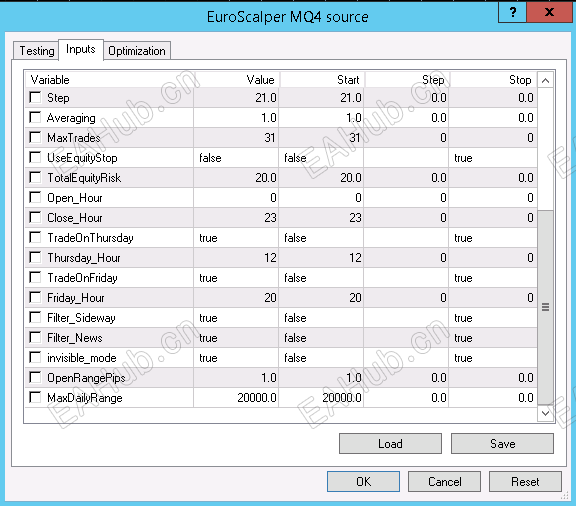Select the Inputs tab
The height and width of the screenshot is (506, 576).
[81, 49]
